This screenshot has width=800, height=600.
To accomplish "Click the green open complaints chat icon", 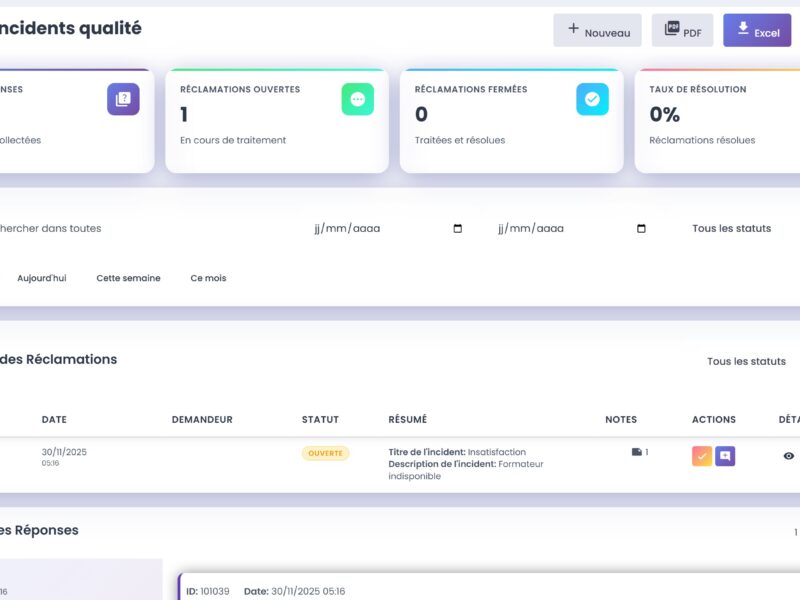I will 357,99.
